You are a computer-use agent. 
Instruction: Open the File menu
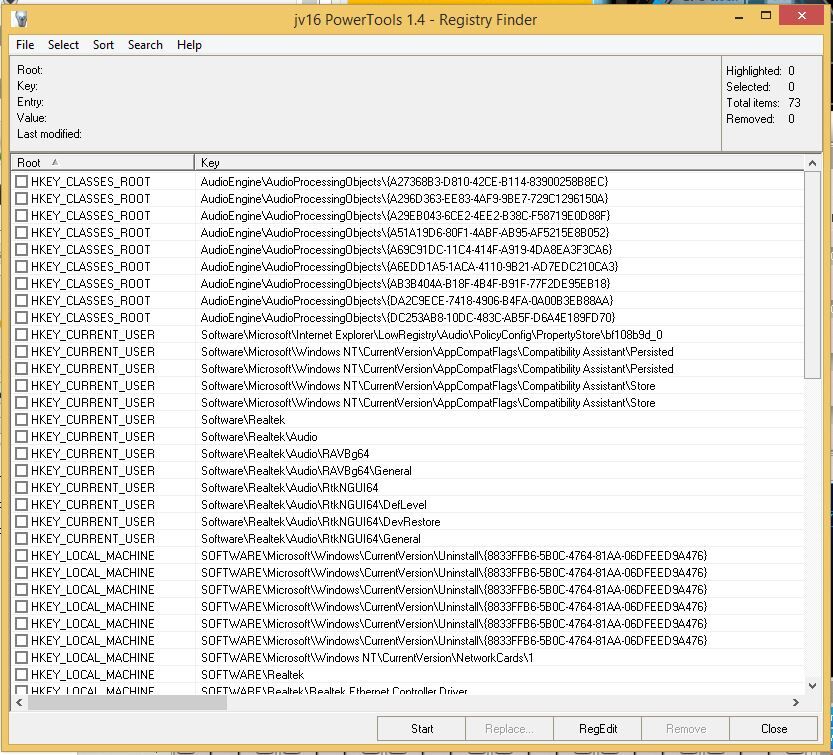tap(25, 45)
